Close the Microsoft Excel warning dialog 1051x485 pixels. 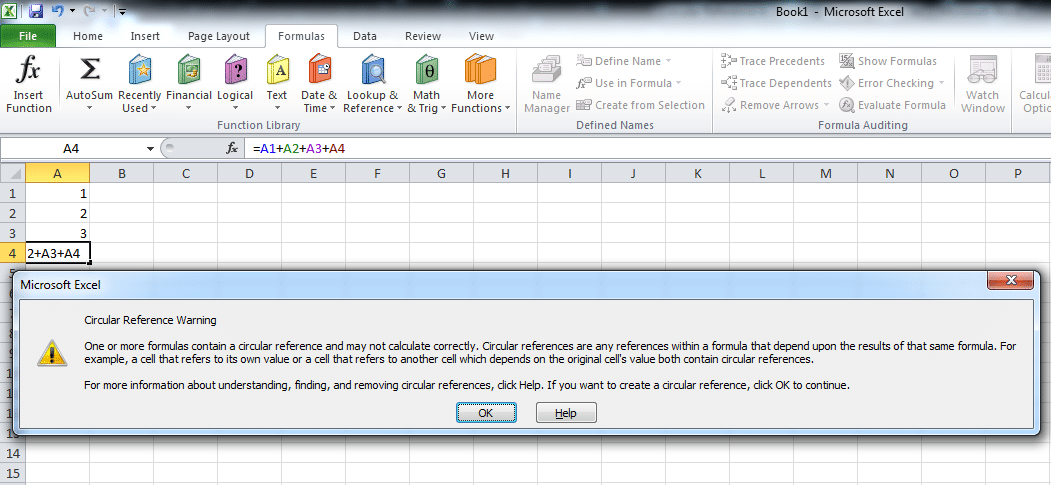coord(1011,280)
